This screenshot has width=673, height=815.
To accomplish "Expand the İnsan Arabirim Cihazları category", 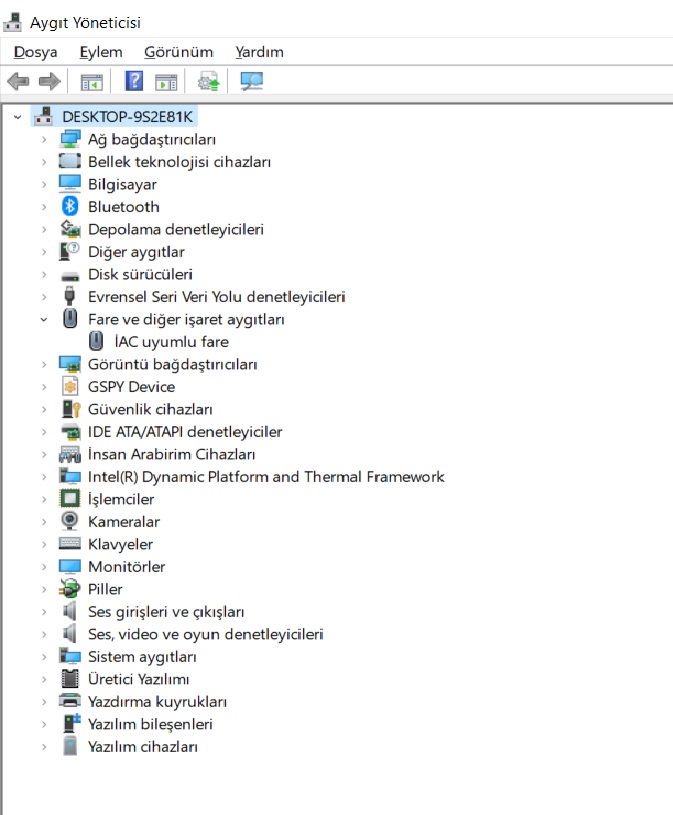I will [x=44, y=454].
